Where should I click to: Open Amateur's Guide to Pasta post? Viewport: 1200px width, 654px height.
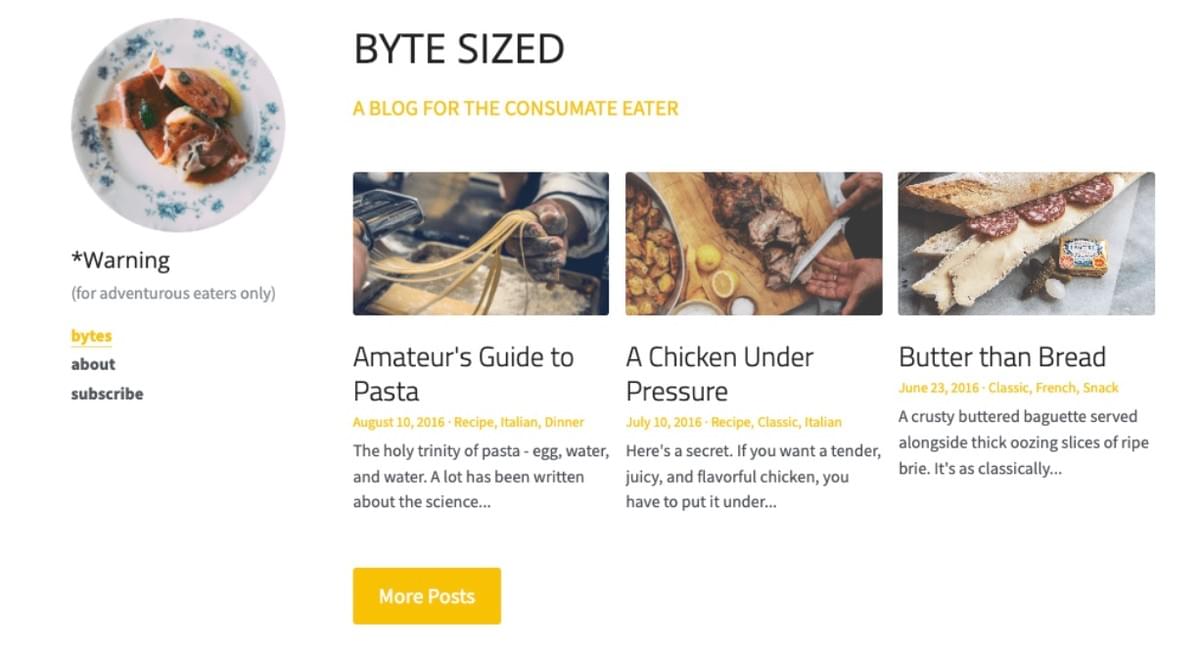pyautogui.click(x=463, y=374)
